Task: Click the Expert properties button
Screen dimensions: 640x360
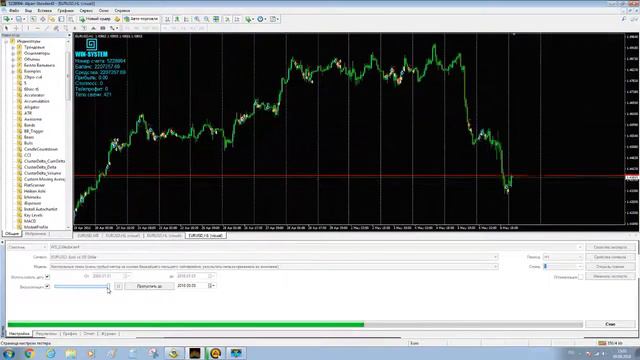Action: point(610,247)
